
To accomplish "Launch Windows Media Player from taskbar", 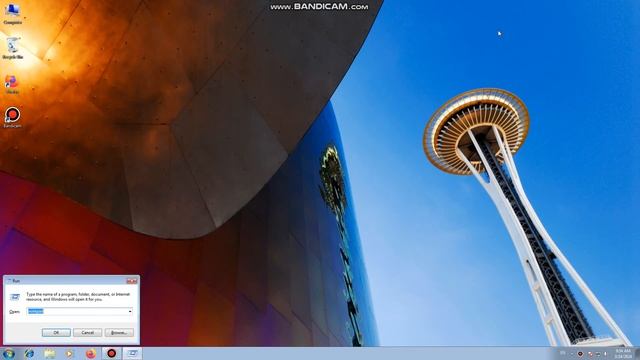I will tap(69, 353).
